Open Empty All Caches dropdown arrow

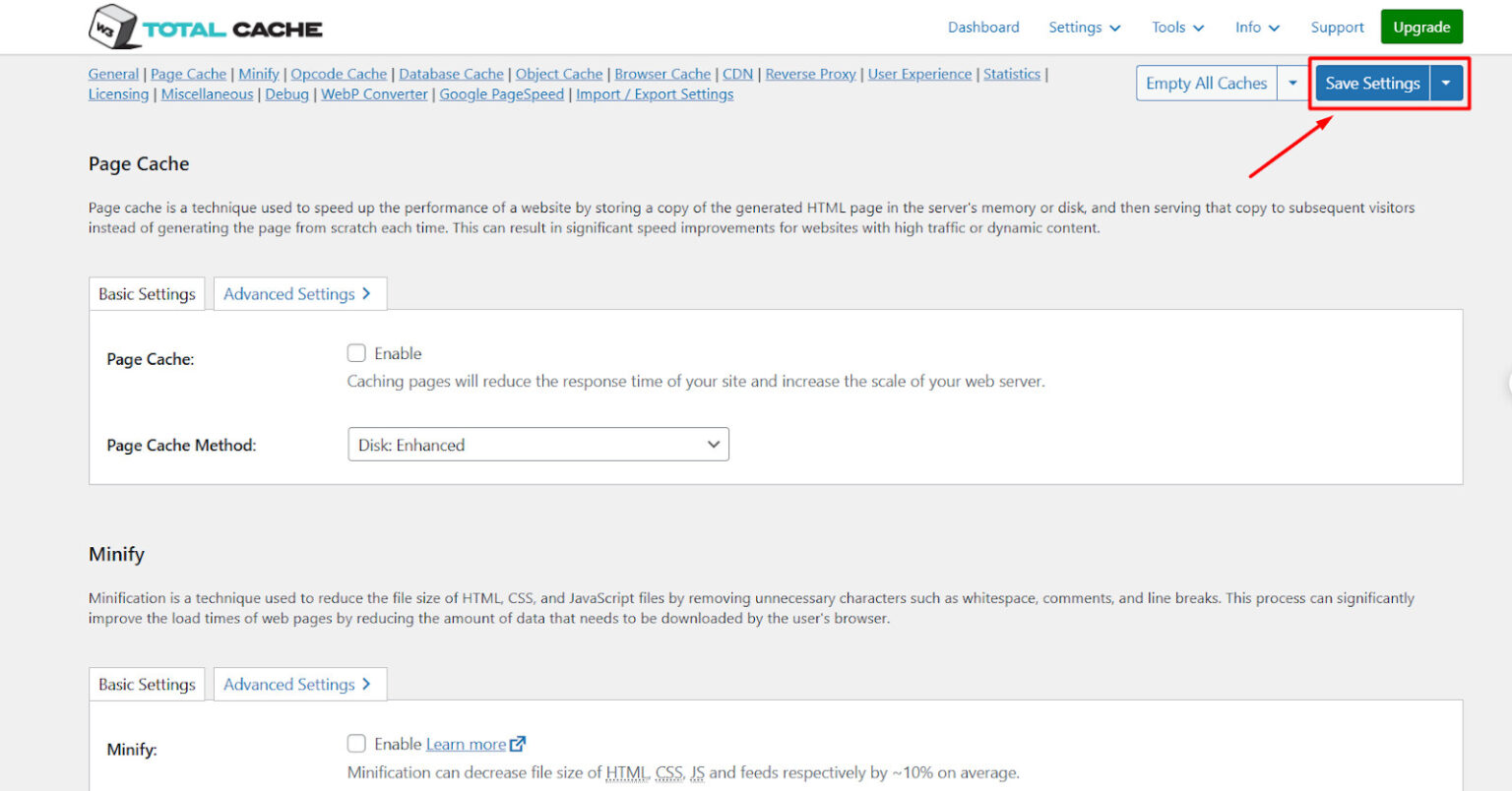1292,84
